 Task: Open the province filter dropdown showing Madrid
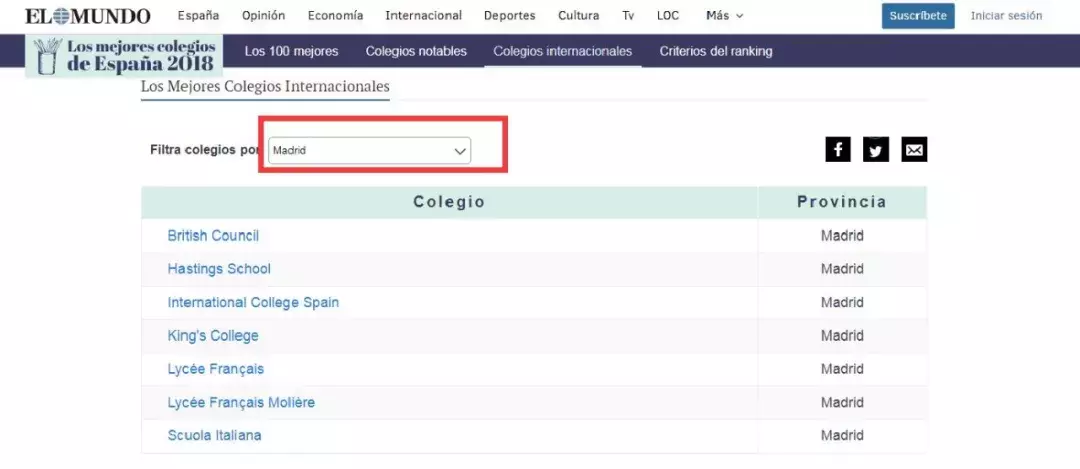pos(369,151)
